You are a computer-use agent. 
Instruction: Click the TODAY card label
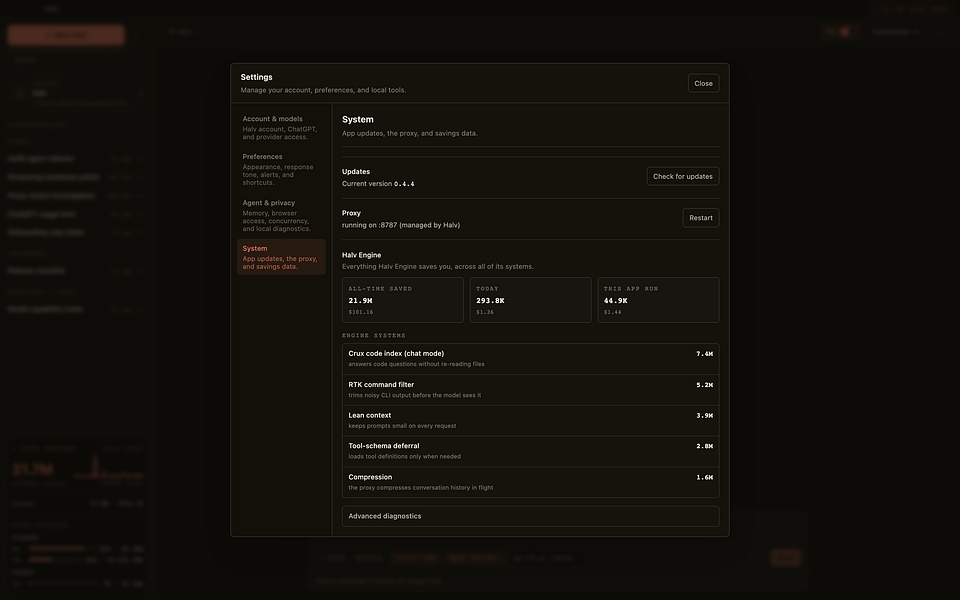tap(487, 288)
